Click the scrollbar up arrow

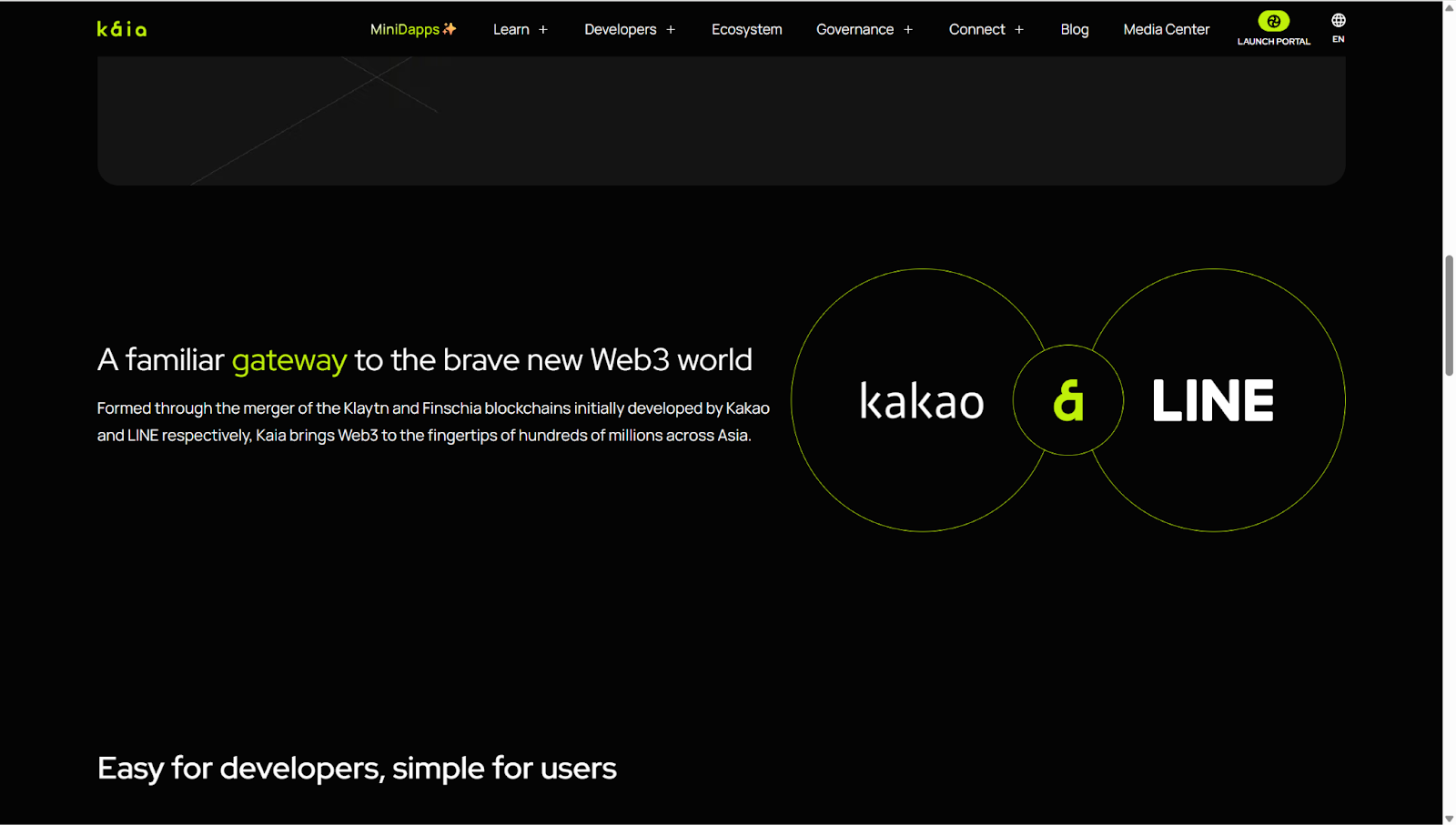coord(1449,7)
